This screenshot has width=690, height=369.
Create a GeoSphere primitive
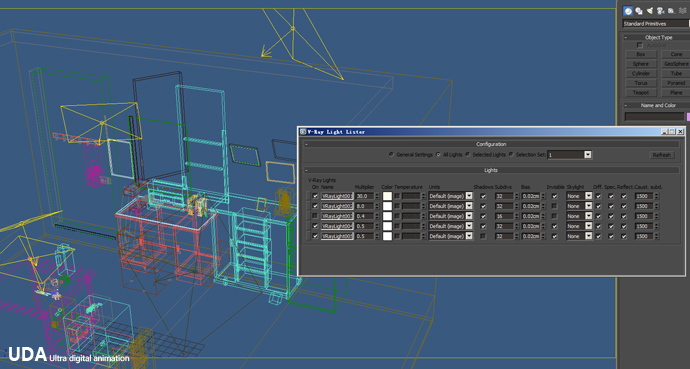point(676,64)
